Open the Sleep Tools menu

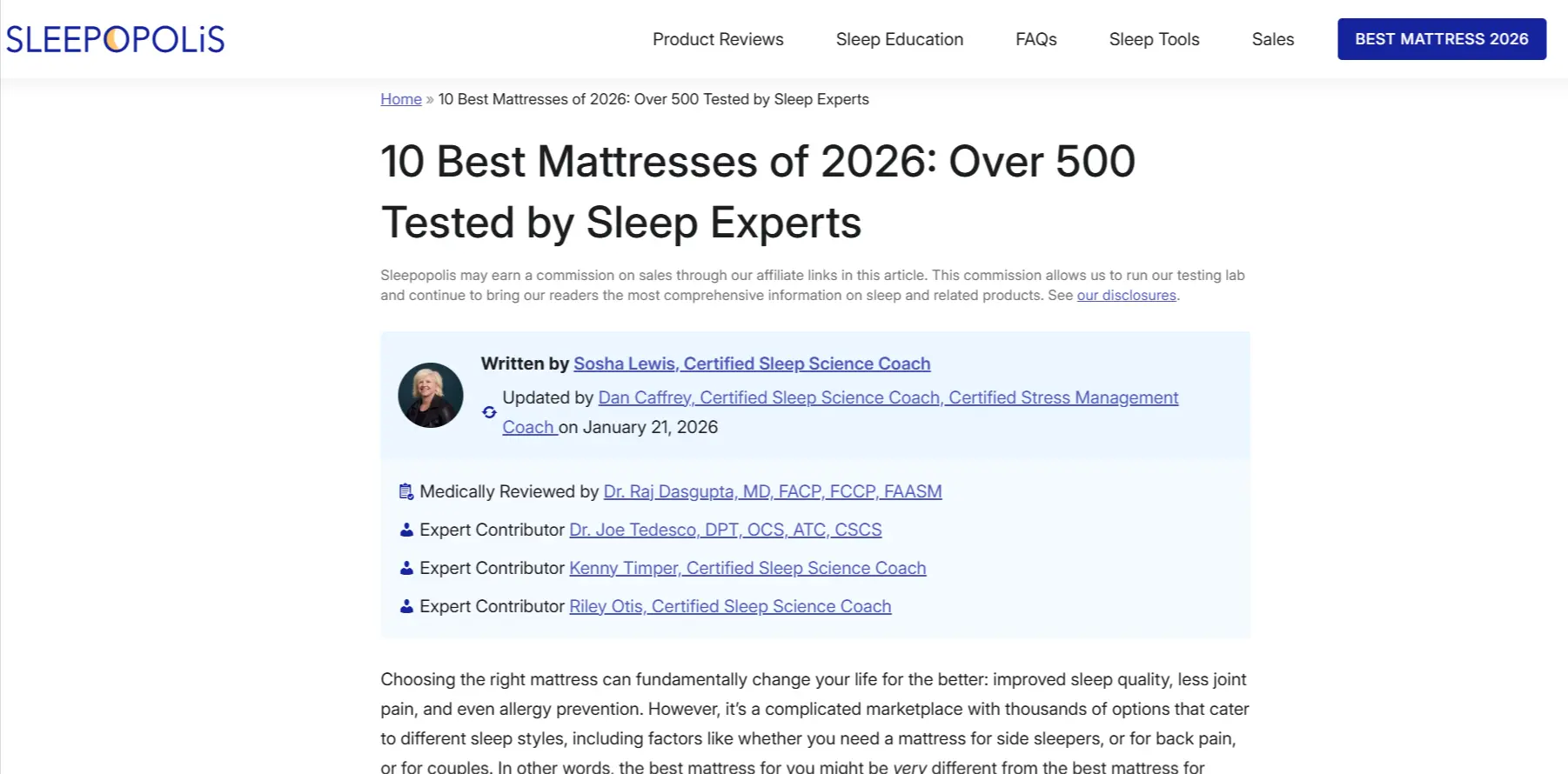pos(1154,39)
